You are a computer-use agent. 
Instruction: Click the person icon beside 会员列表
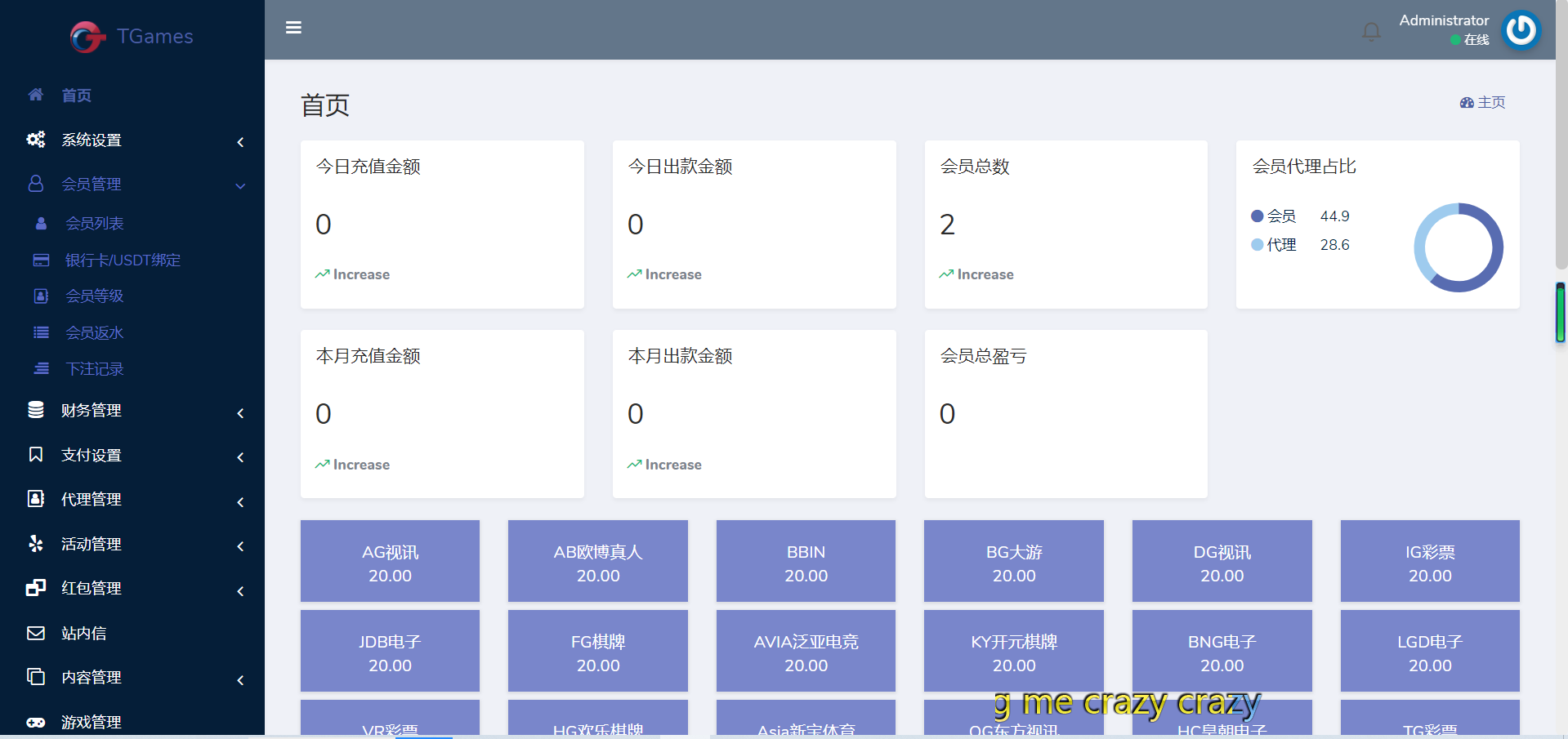(41, 223)
